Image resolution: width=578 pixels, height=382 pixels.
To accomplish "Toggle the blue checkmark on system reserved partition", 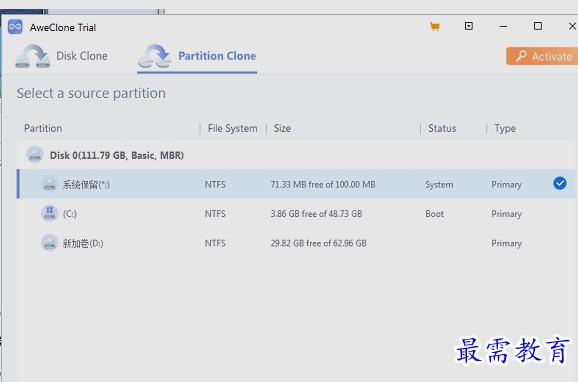I will (560, 183).
